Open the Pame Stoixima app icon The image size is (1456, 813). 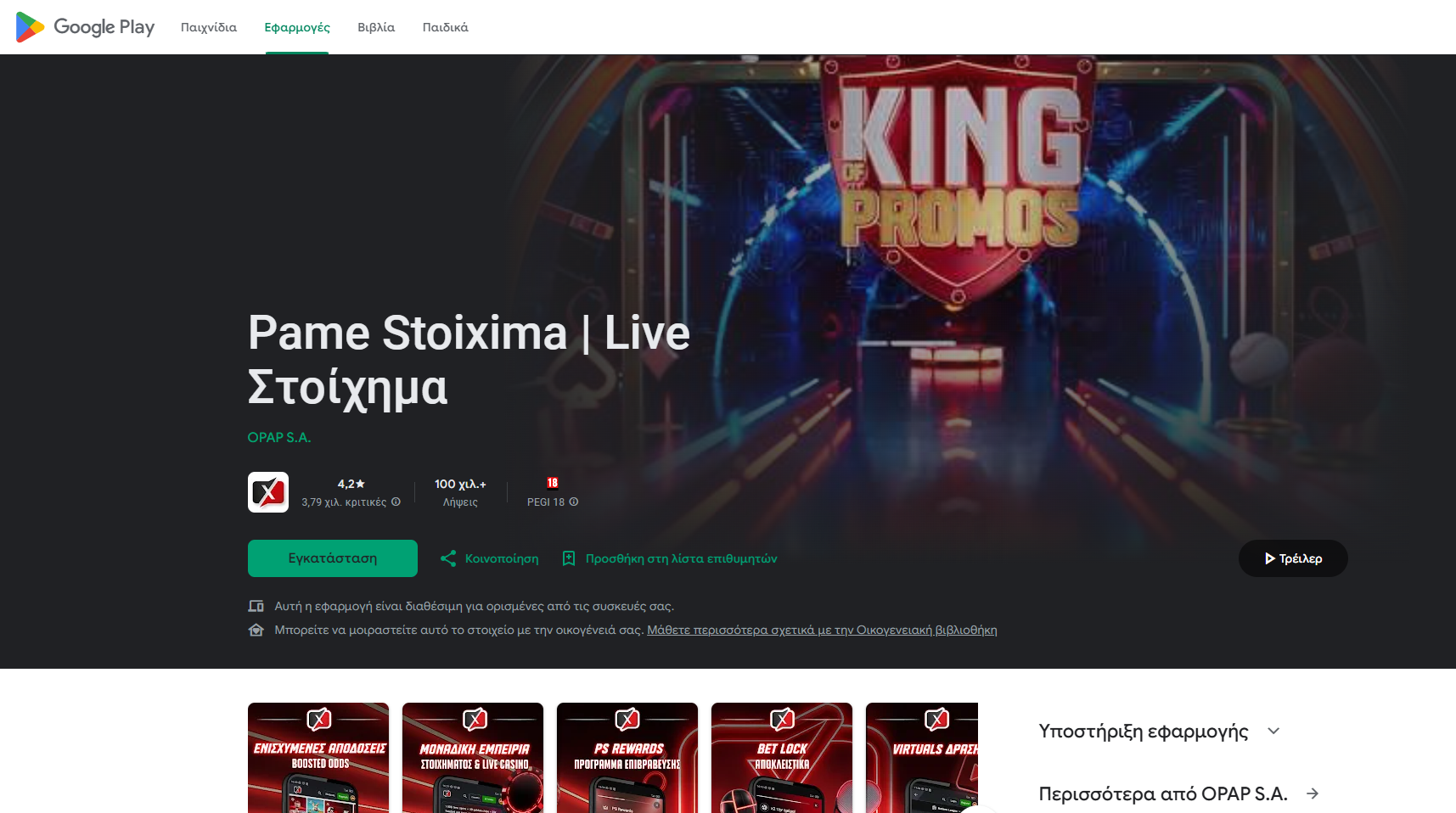click(x=268, y=492)
